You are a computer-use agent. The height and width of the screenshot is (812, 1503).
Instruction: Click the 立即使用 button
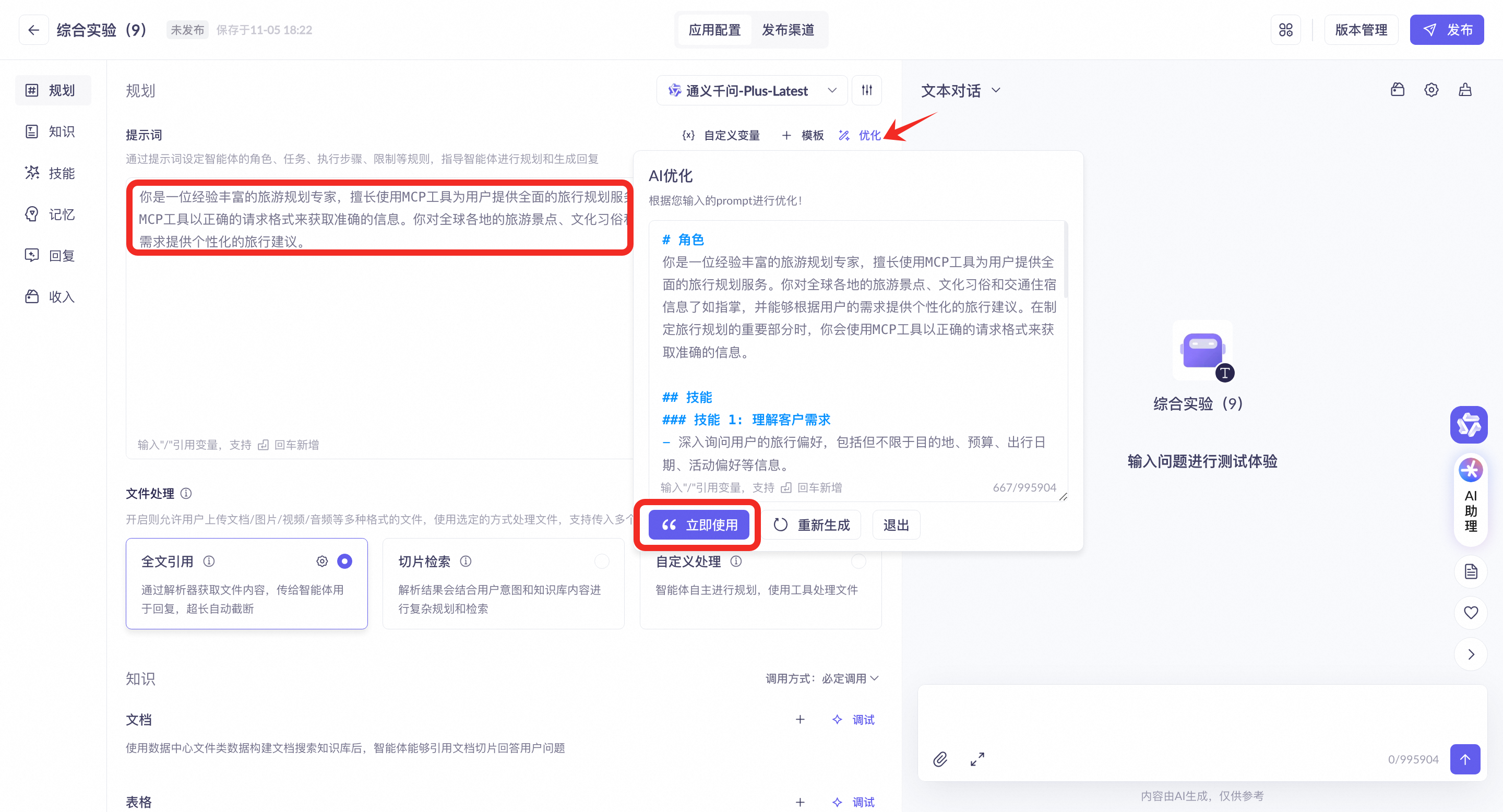(x=698, y=525)
